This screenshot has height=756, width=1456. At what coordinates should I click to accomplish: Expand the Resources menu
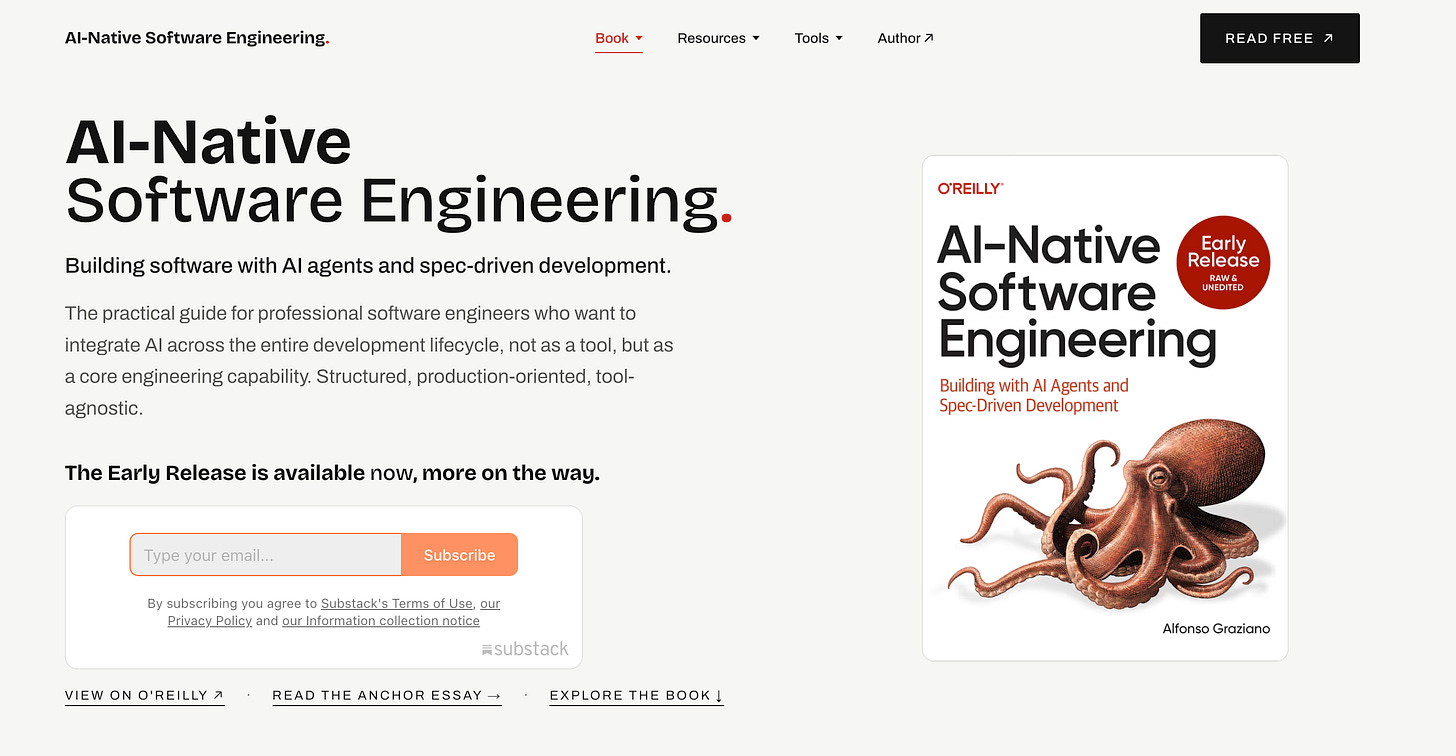click(x=718, y=38)
